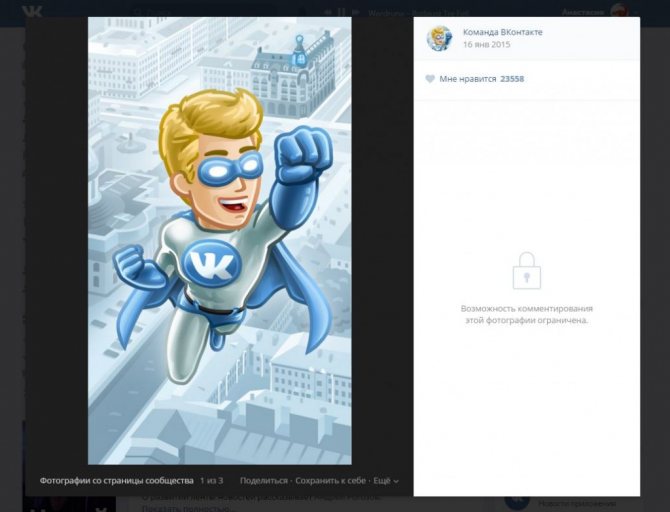Expand the Ещё dropdown menu
Screen dimensions: 670x512
coord(385,481)
